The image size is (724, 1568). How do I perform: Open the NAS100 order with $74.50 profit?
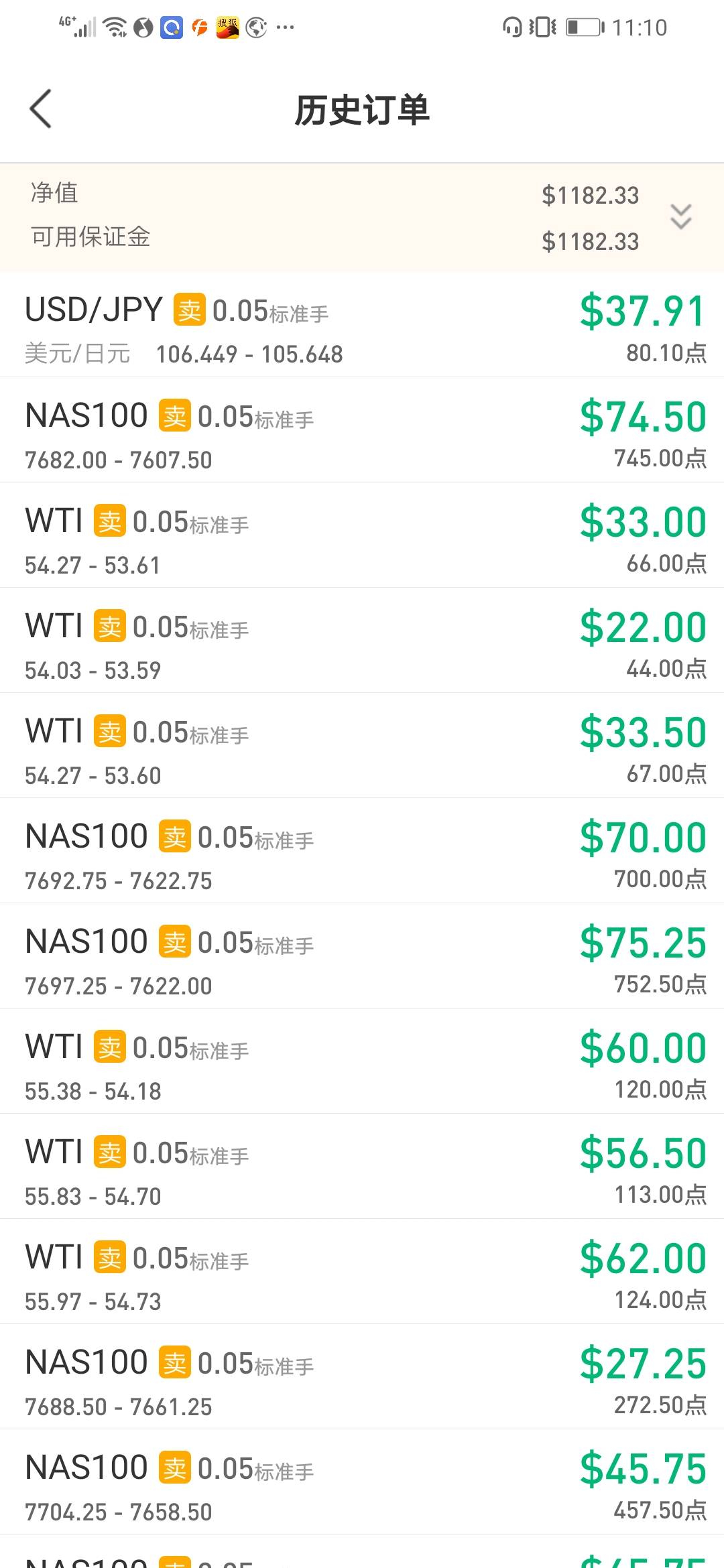click(362, 430)
